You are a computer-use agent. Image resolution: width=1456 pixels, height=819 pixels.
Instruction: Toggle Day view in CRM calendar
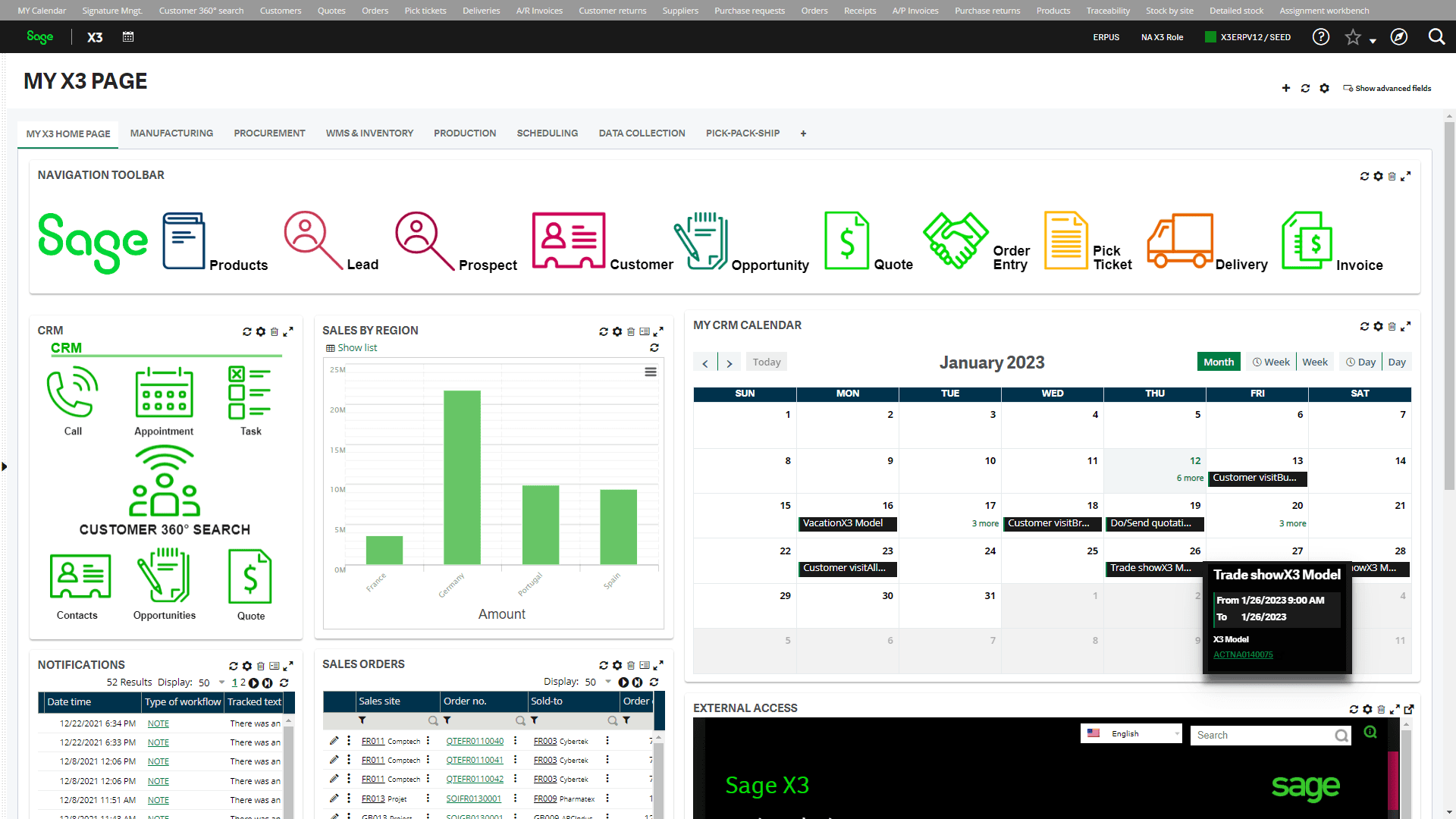click(x=1397, y=362)
